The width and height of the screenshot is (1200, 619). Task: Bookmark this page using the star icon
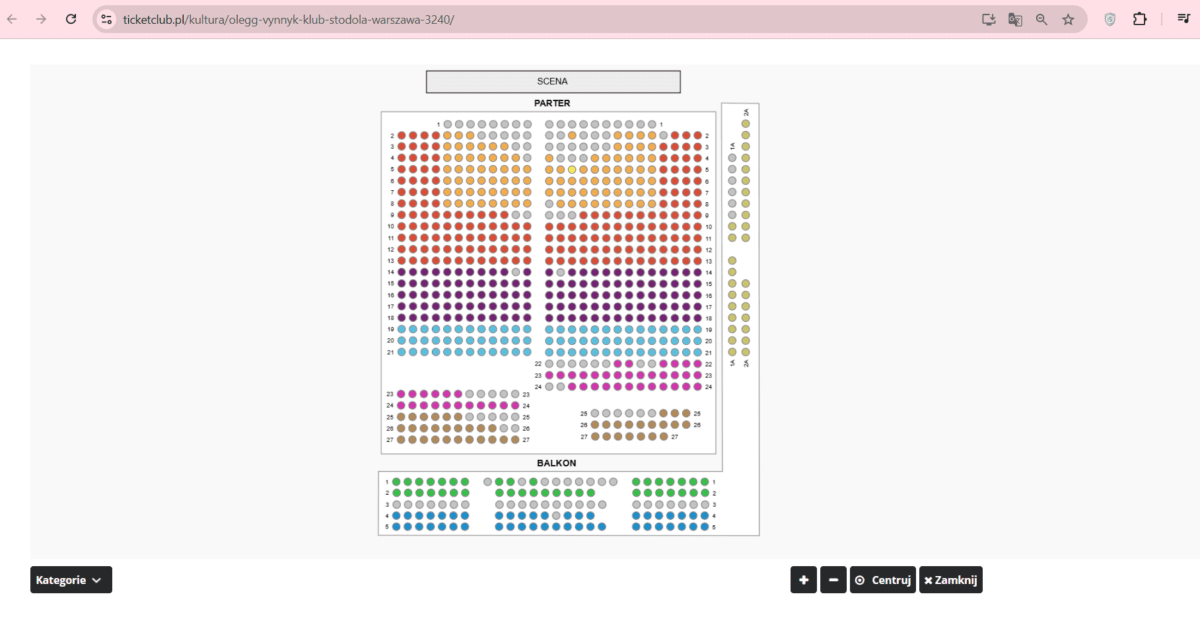point(1068,19)
